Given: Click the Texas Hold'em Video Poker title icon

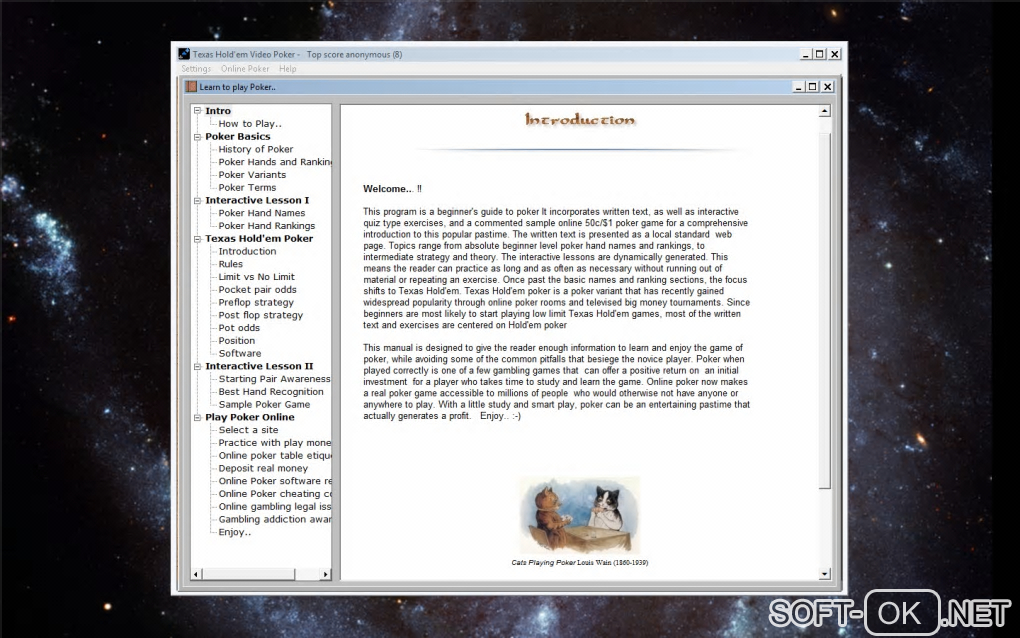Looking at the screenshot, I should (184, 54).
